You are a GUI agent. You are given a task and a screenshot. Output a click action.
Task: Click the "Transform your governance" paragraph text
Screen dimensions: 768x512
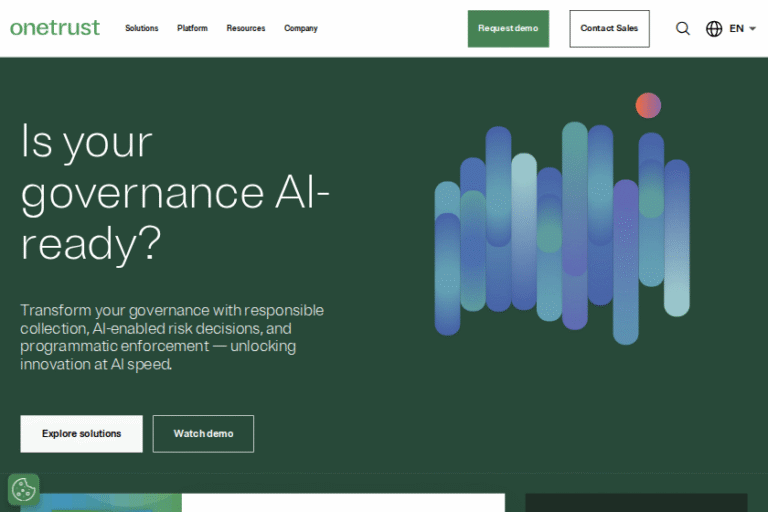tap(172, 337)
